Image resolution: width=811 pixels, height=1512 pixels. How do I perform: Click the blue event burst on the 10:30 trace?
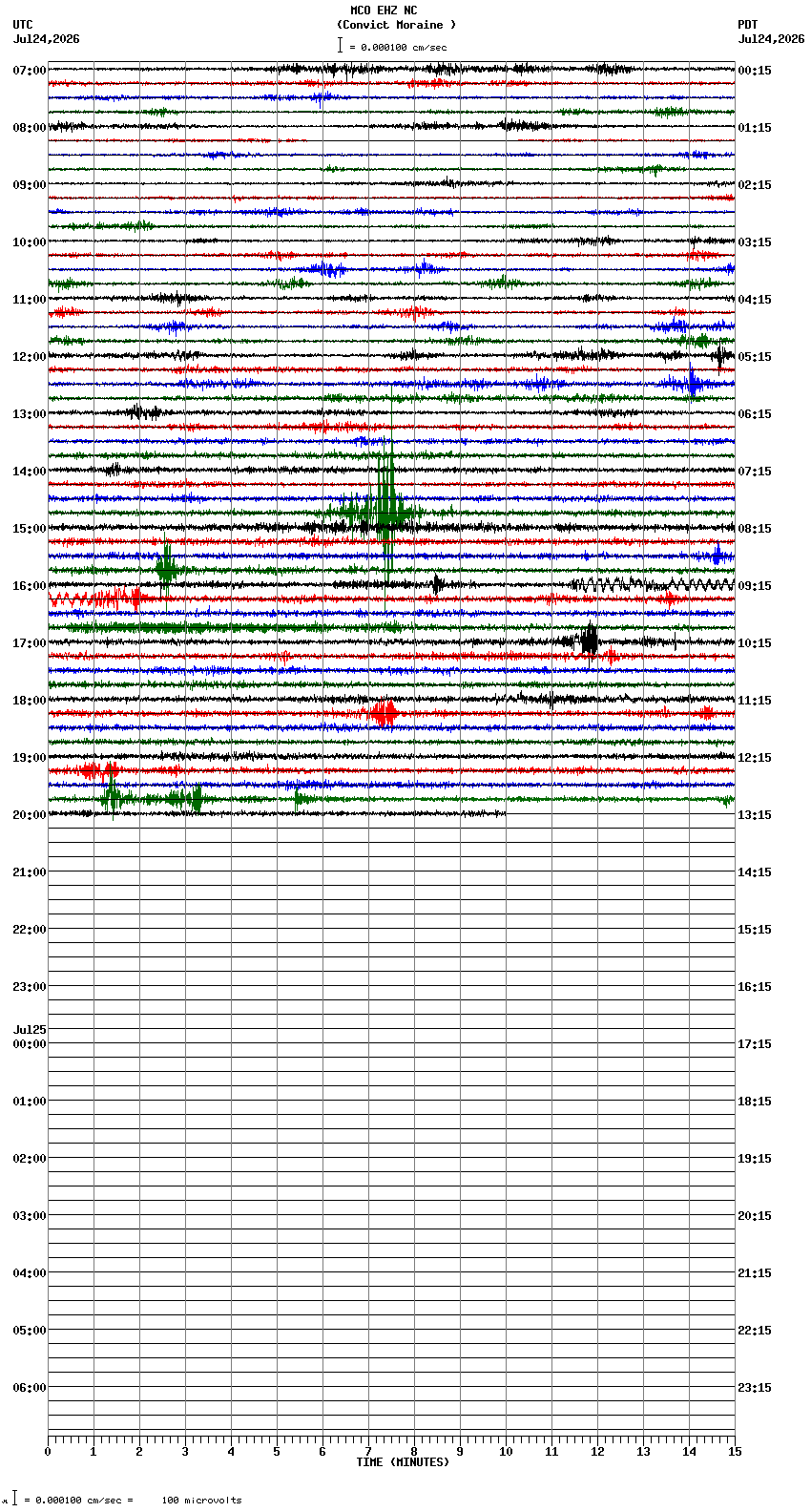(x=329, y=269)
